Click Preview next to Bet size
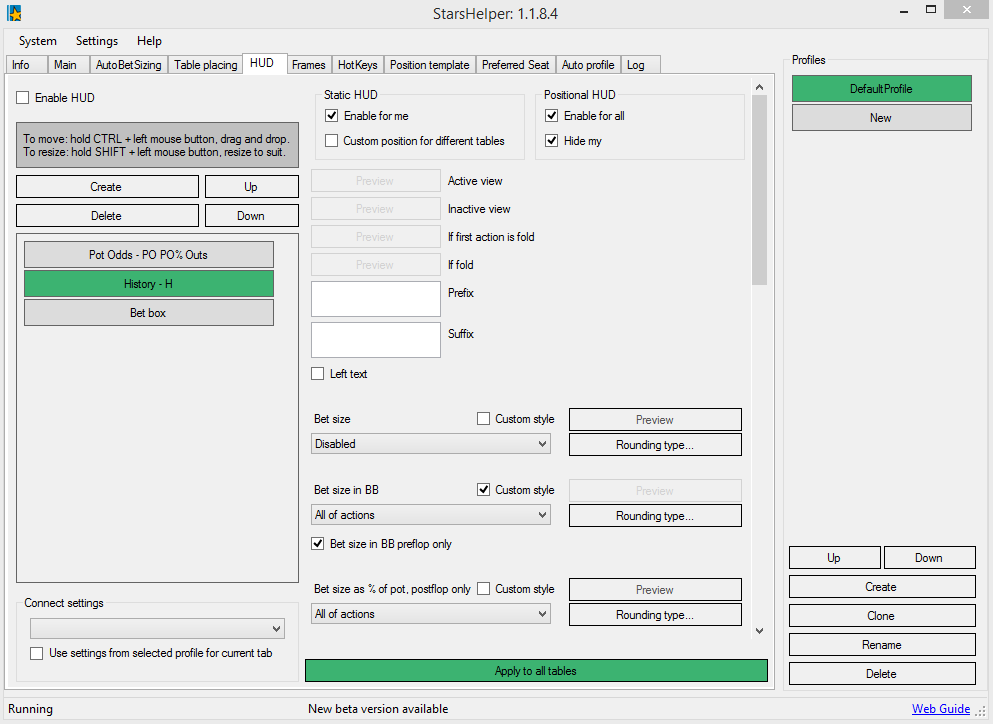The image size is (993, 724). pyautogui.click(x=655, y=419)
